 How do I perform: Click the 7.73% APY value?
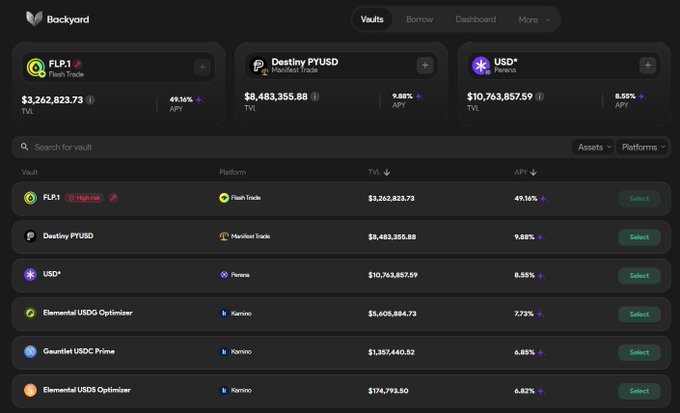[x=524, y=314]
